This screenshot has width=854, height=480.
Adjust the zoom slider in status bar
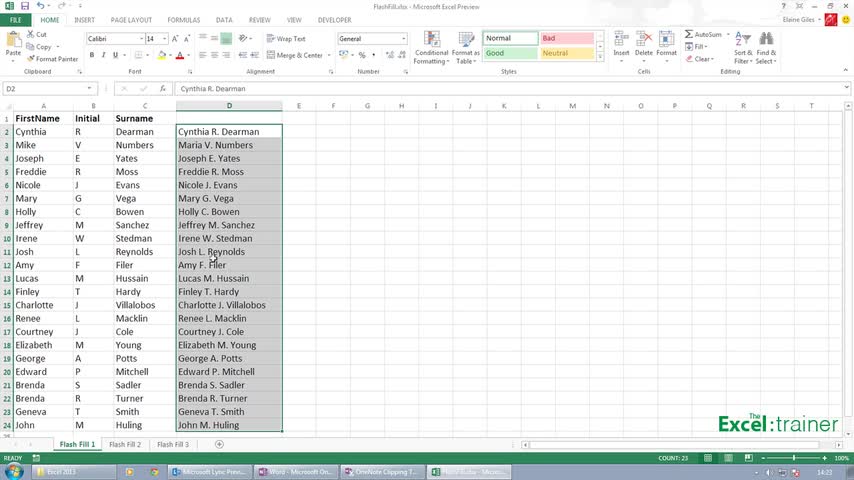[x=794, y=458]
